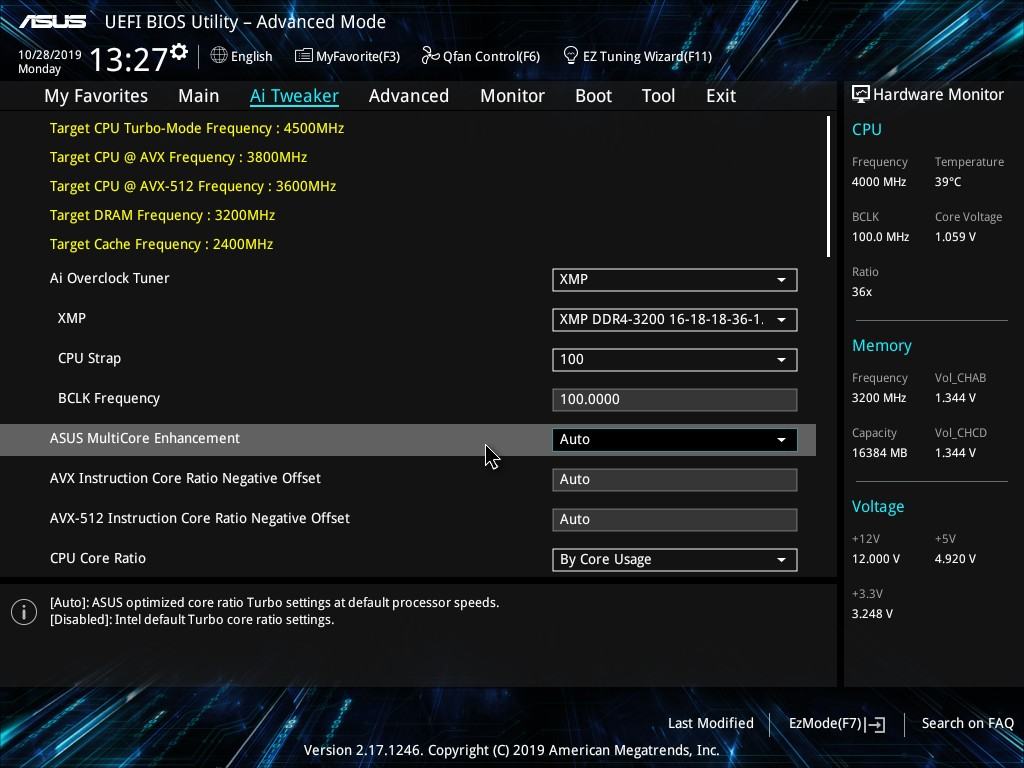Open the Tool tab
The height and width of the screenshot is (768, 1024).
point(658,96)
